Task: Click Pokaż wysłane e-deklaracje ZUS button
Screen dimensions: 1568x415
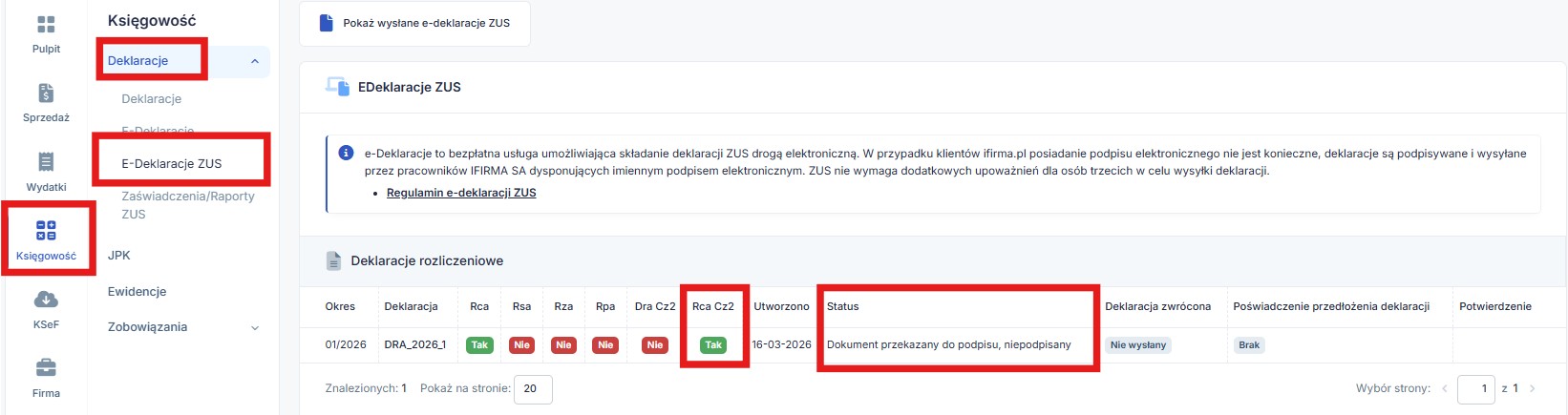Action: (x=414, y=23)
